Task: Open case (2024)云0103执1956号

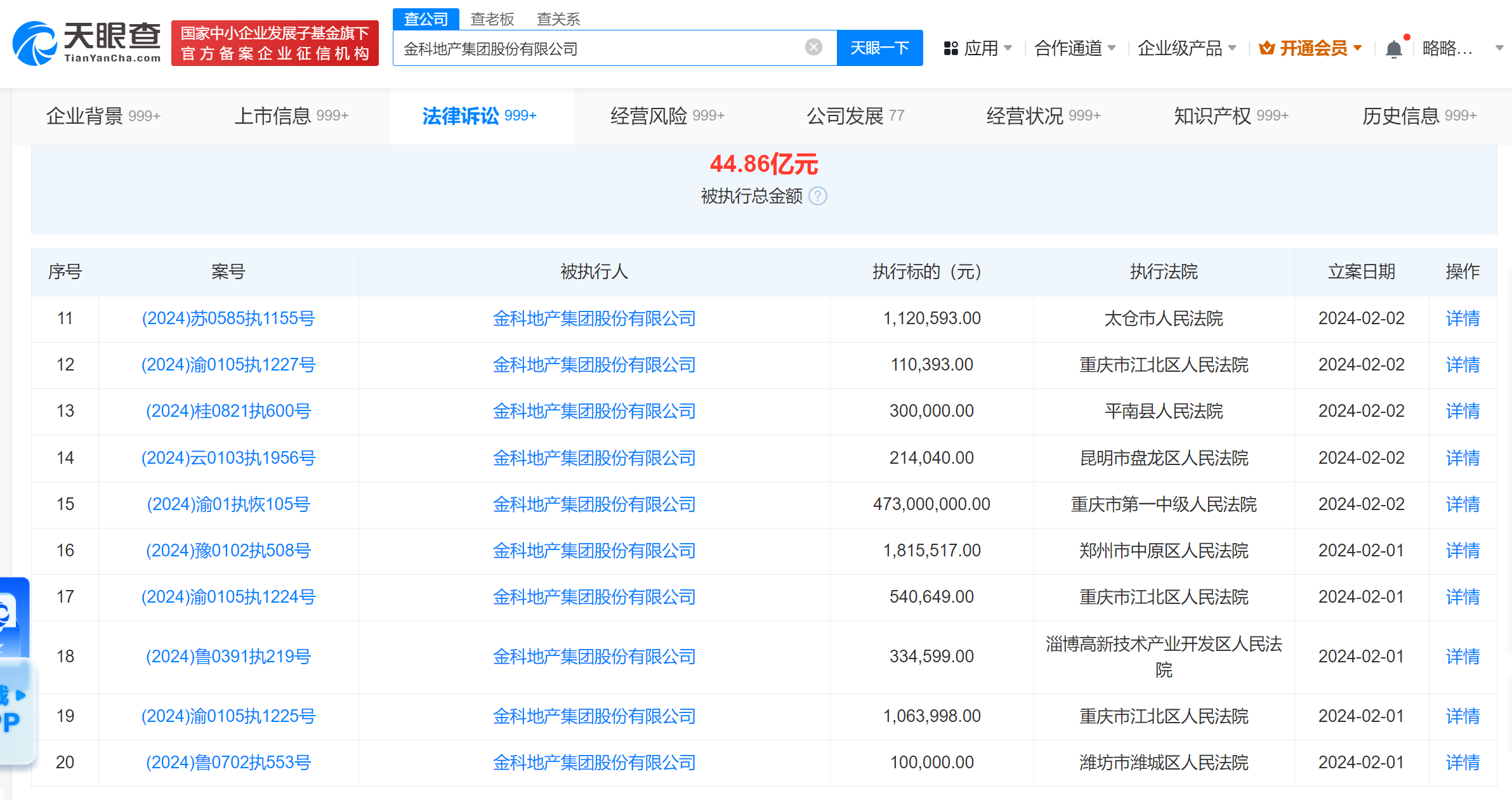Action: (228, 458)
